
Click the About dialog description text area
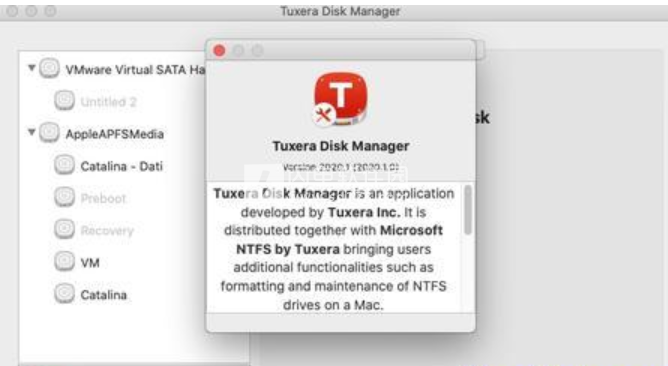pos(334,249)
